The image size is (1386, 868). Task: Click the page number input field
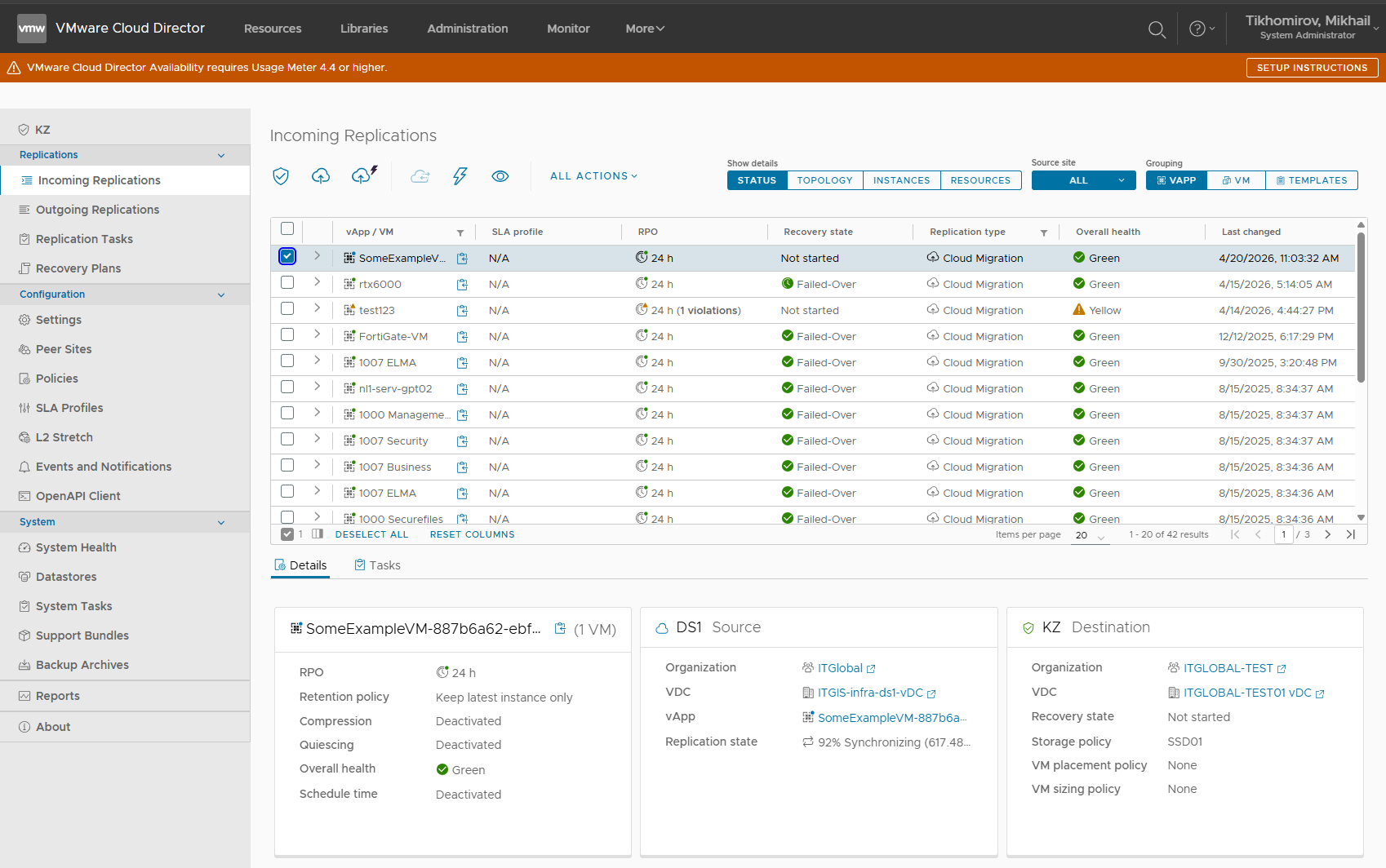[1284, 535]
